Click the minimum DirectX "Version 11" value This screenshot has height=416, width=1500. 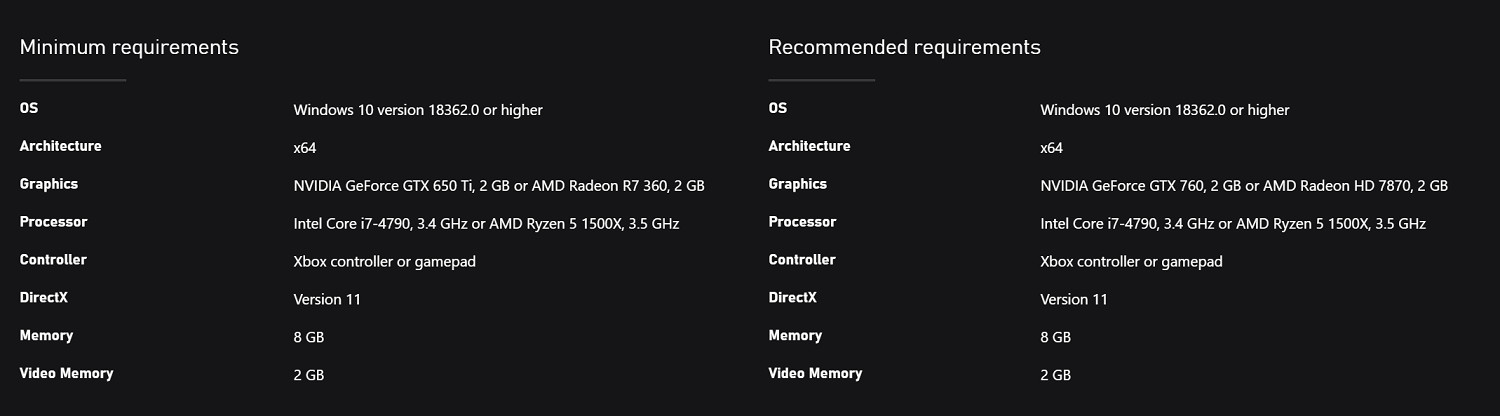[327, 299]
